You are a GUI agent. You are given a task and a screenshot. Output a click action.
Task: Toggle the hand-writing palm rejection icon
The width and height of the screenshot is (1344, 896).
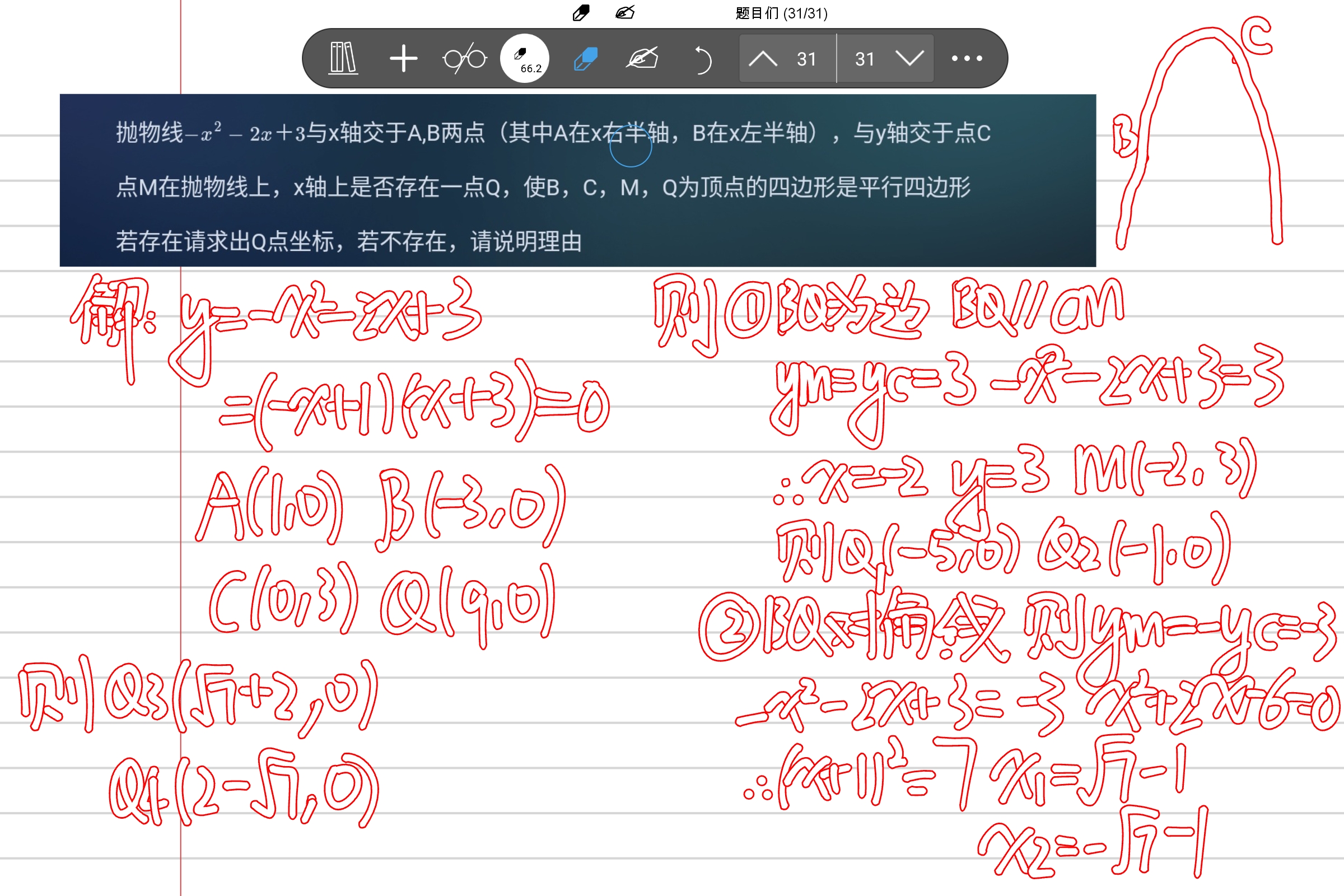click(x=642, y=58)
